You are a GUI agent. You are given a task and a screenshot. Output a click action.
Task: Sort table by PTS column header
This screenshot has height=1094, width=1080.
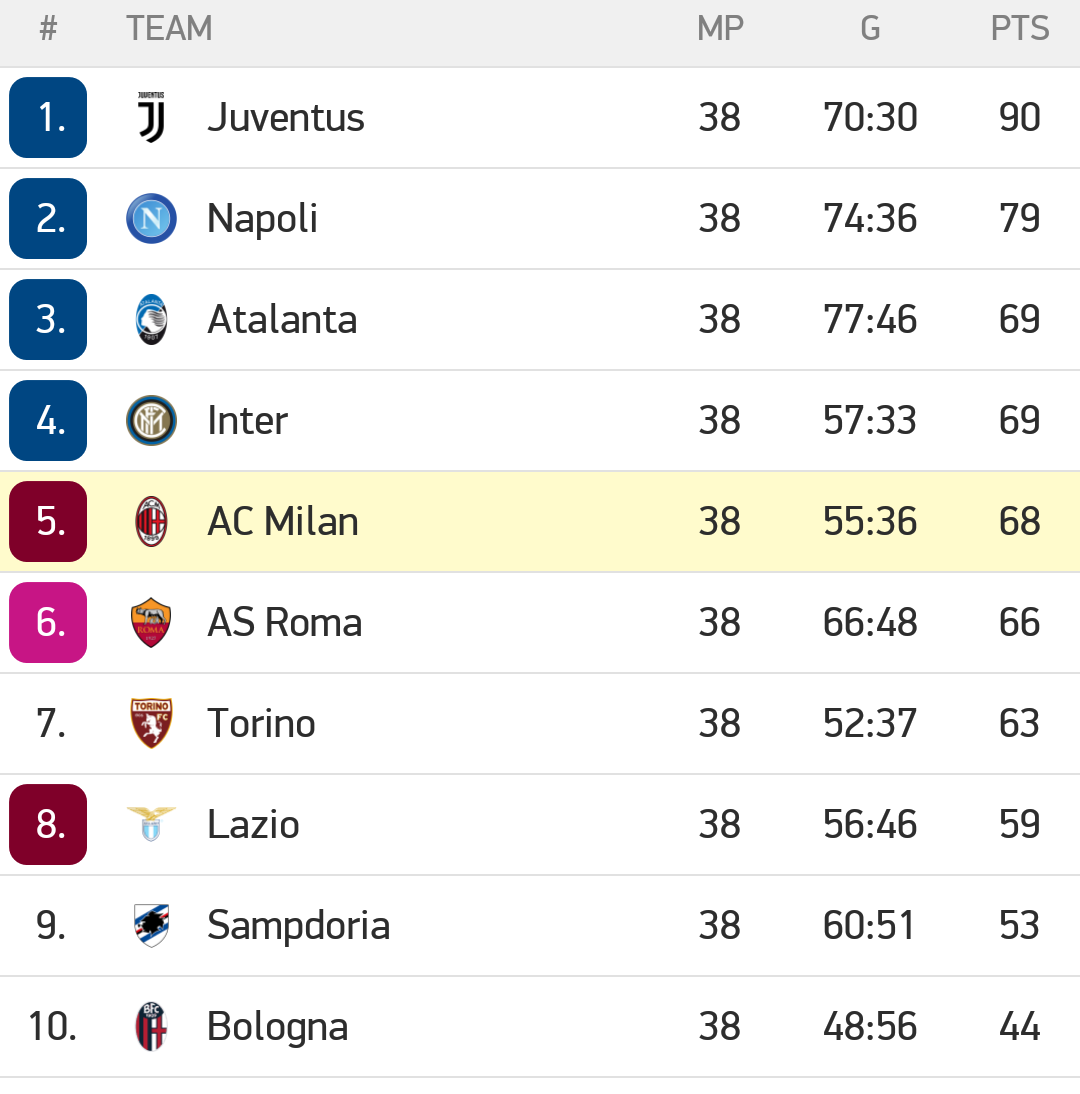pos(1019,29)
